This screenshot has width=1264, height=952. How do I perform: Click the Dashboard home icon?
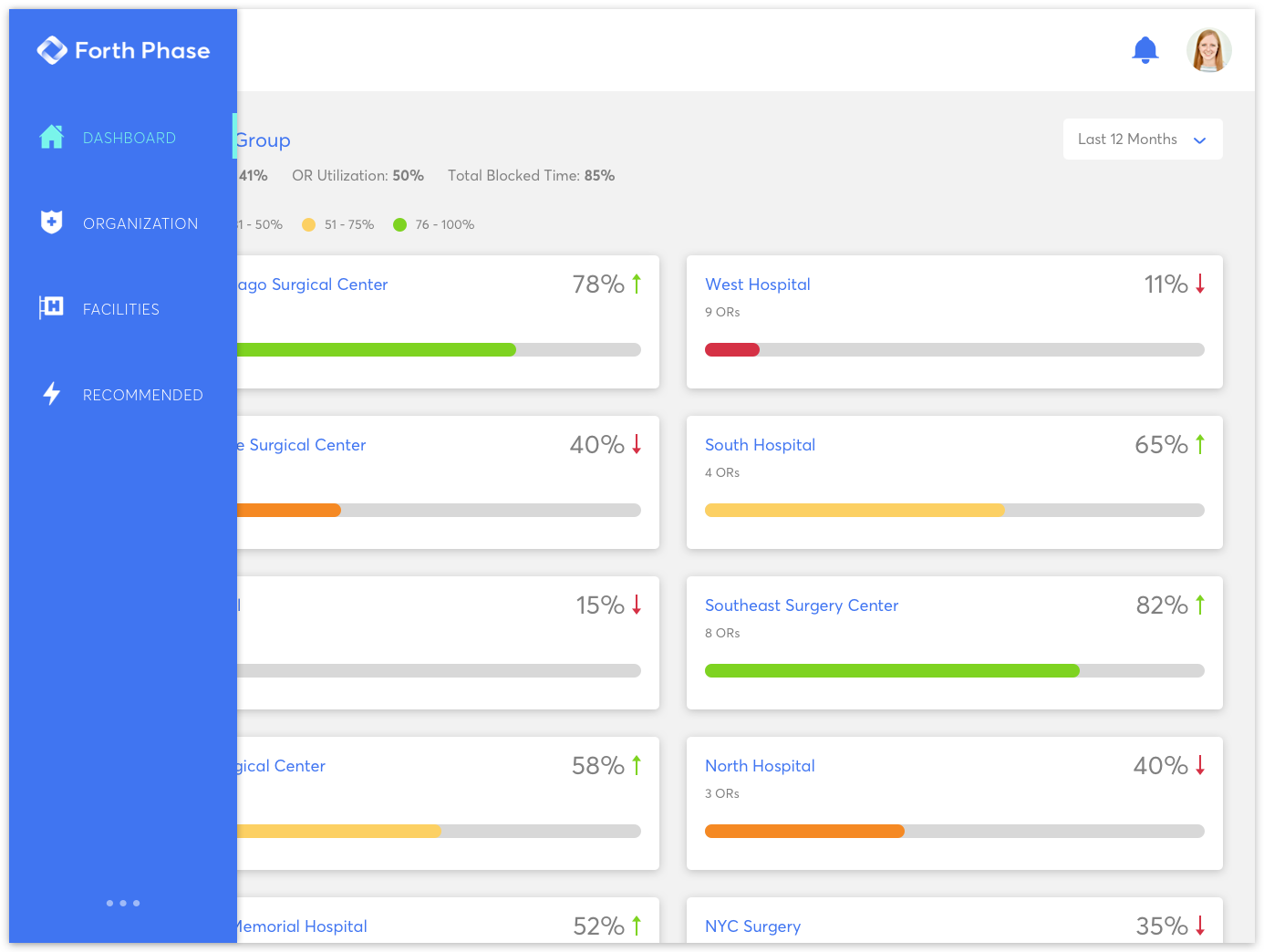(x=52, y=137)
